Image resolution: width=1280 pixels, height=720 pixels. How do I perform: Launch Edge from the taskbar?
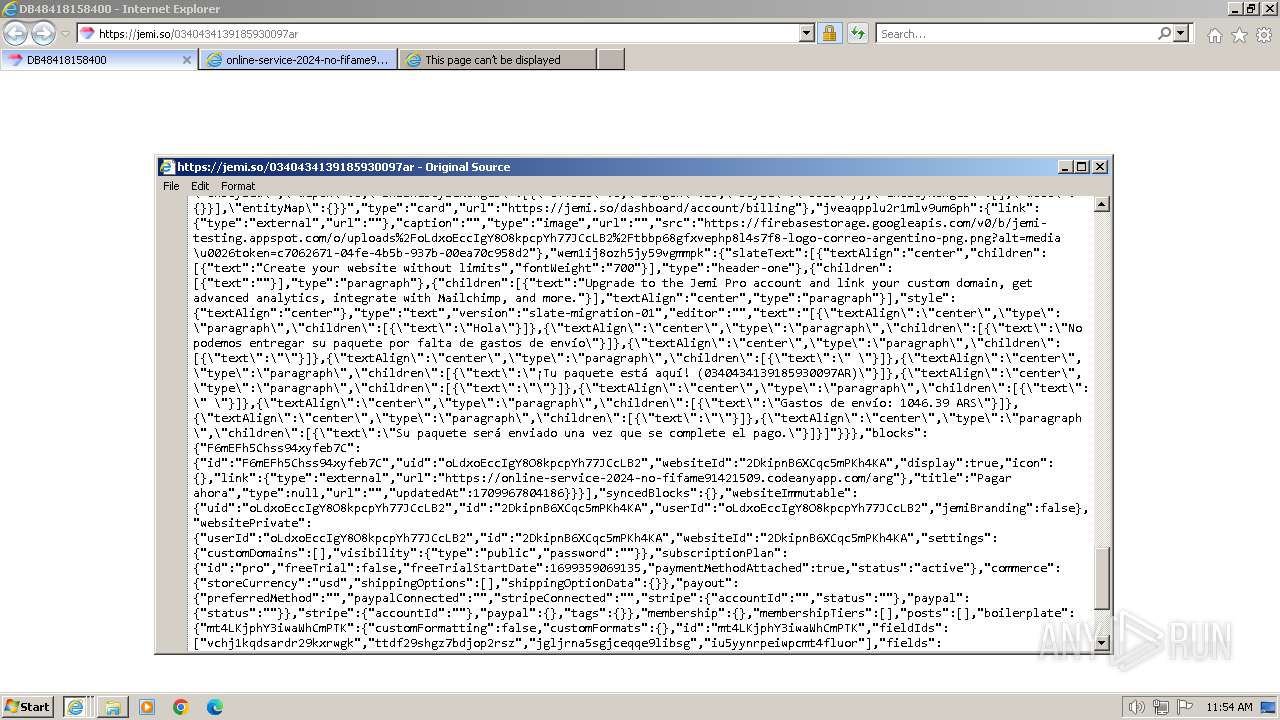[x=215, y=707]
